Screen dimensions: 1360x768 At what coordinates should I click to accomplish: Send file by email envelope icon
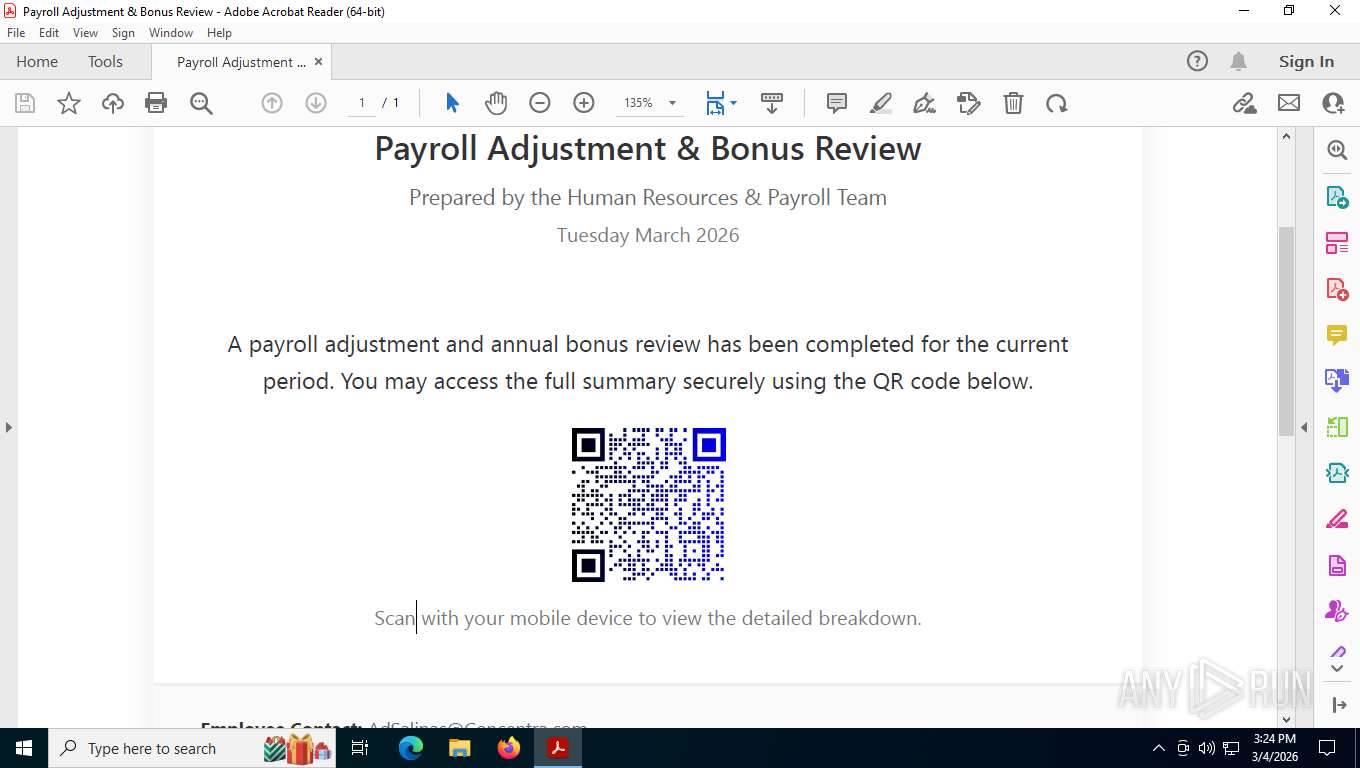[1289, 103]
